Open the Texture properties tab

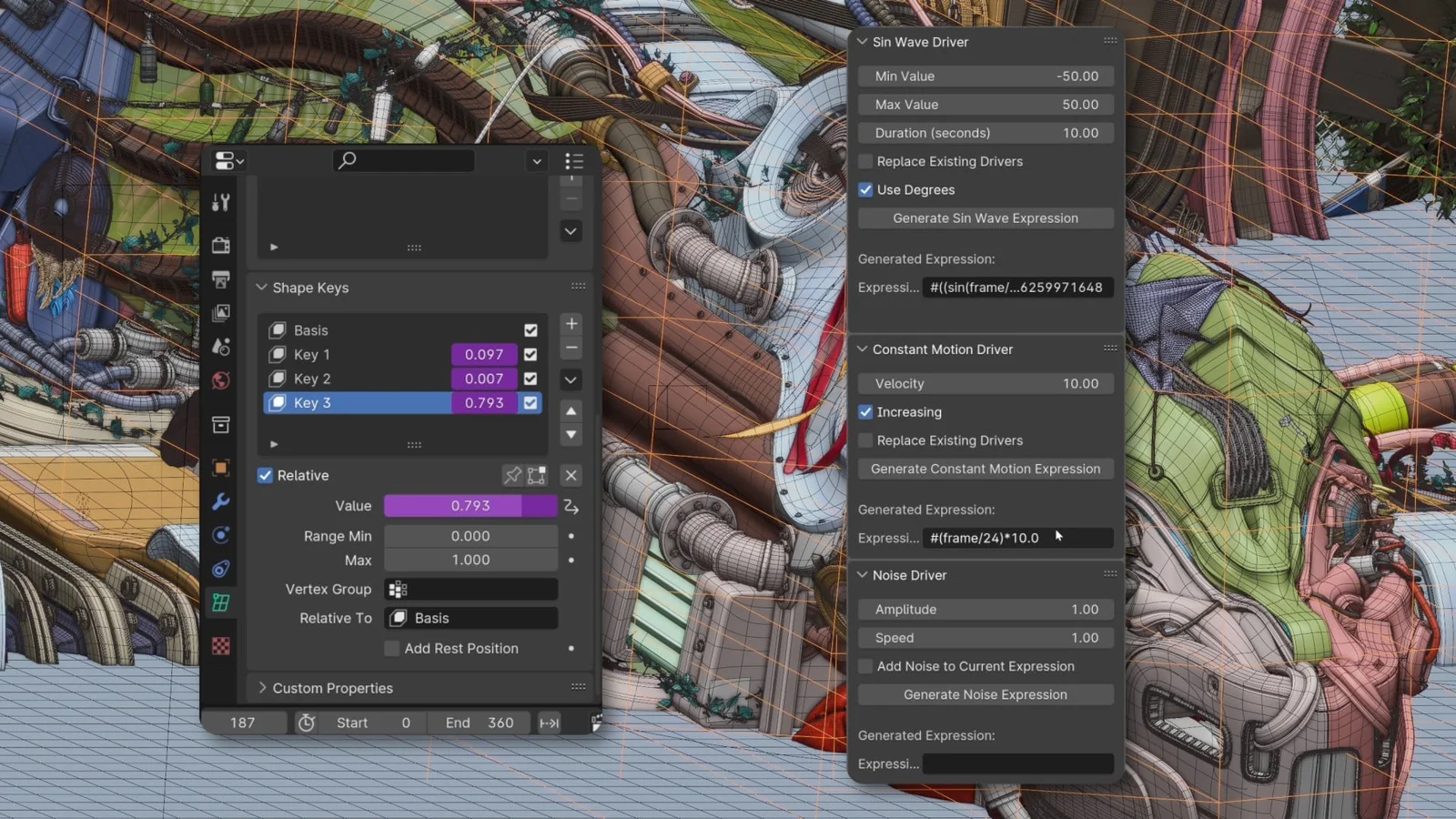click(221, 646)
